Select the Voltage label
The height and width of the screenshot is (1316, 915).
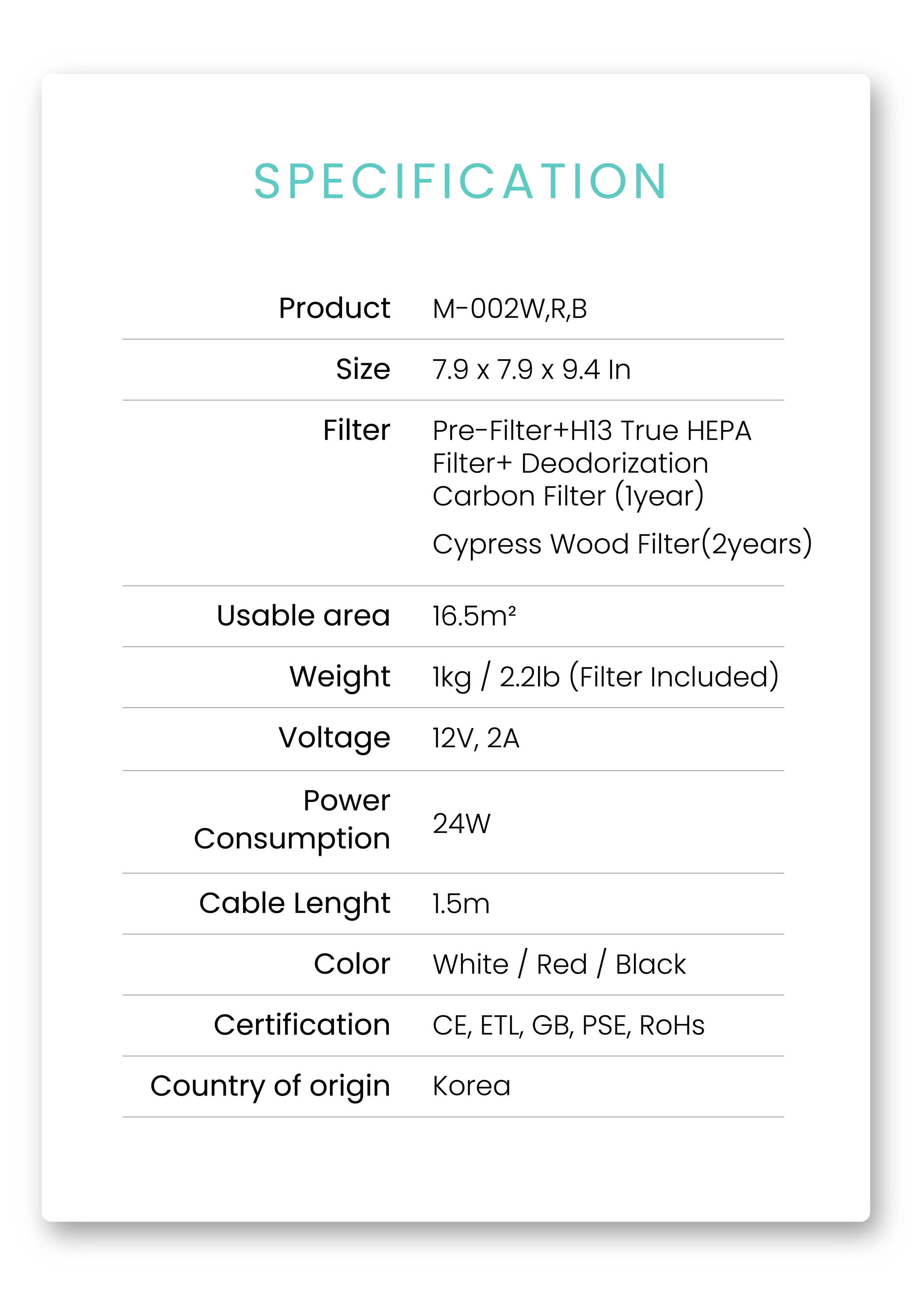334,738
